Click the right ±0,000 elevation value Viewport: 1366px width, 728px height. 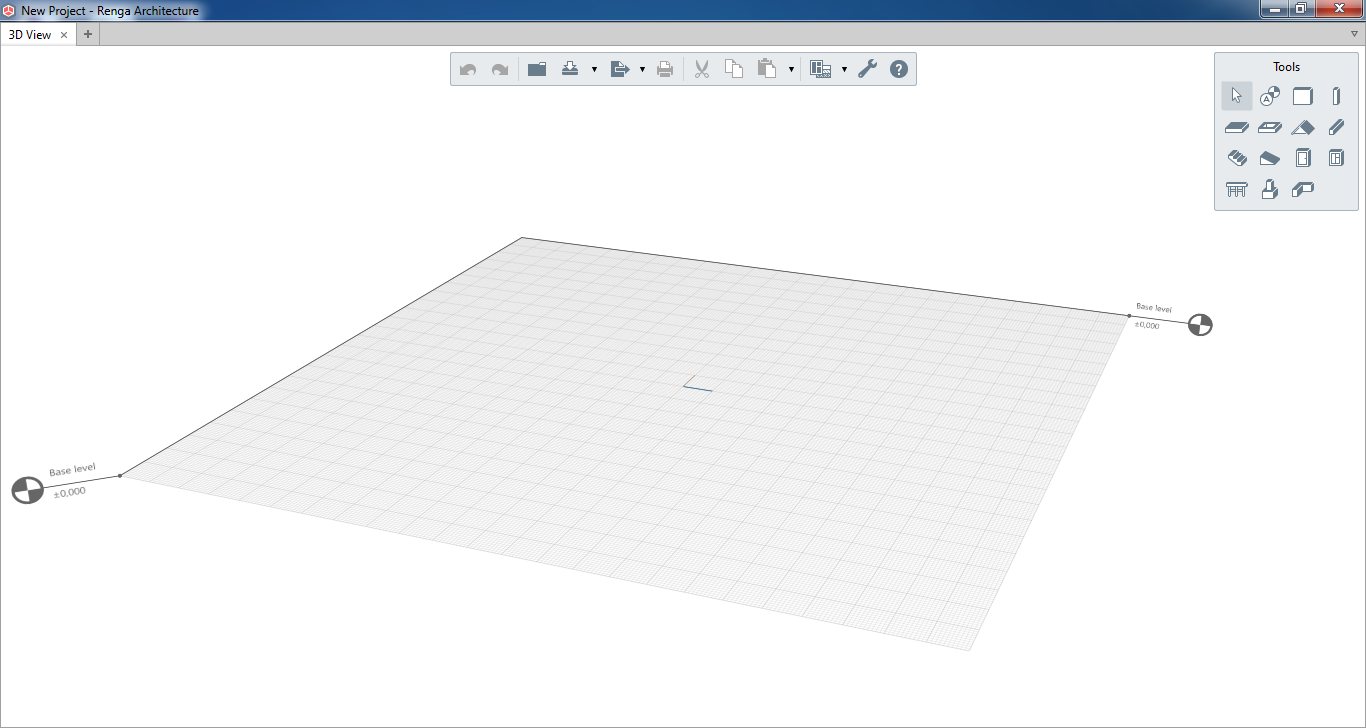(x=1146, y=324)
